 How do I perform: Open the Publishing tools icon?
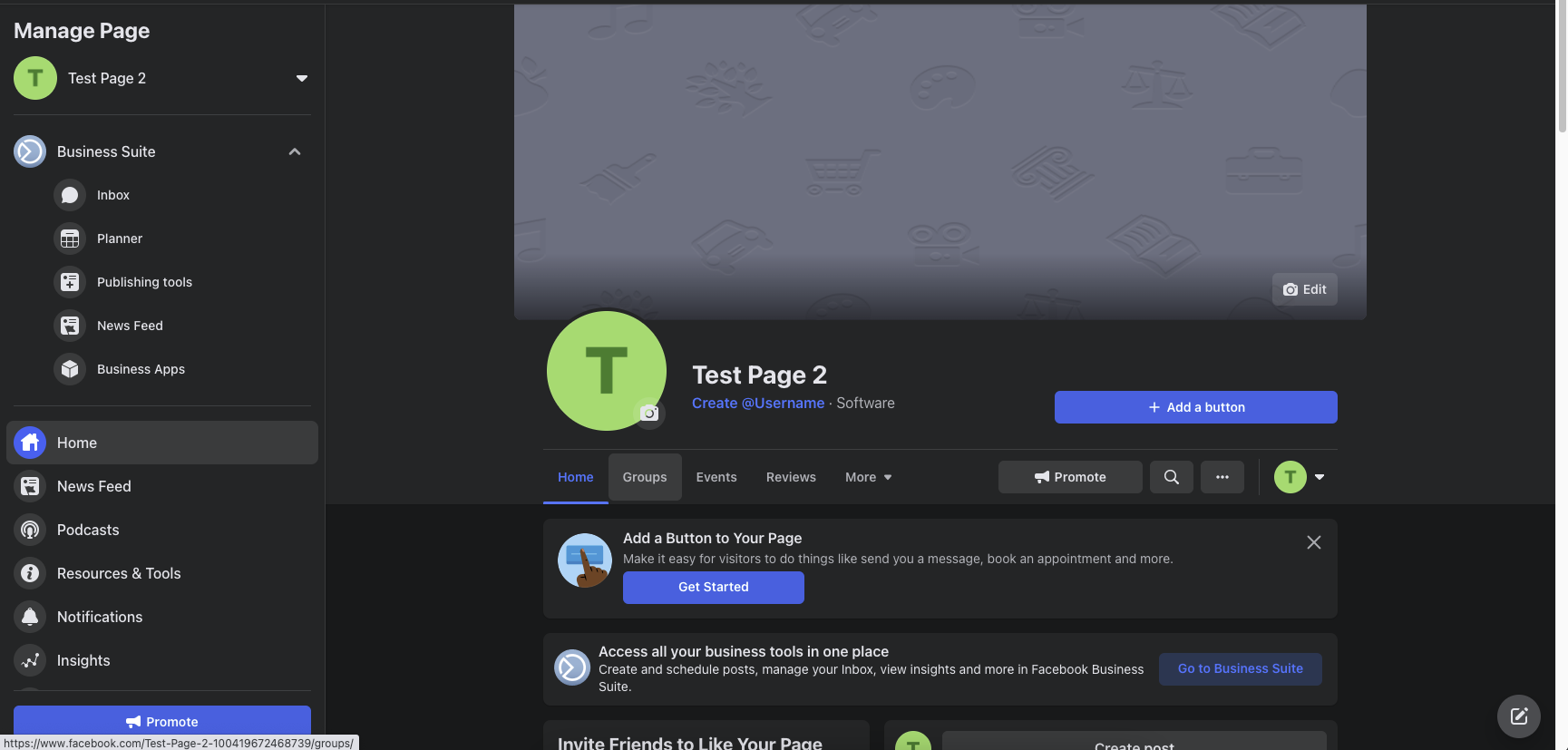(70, 282)
